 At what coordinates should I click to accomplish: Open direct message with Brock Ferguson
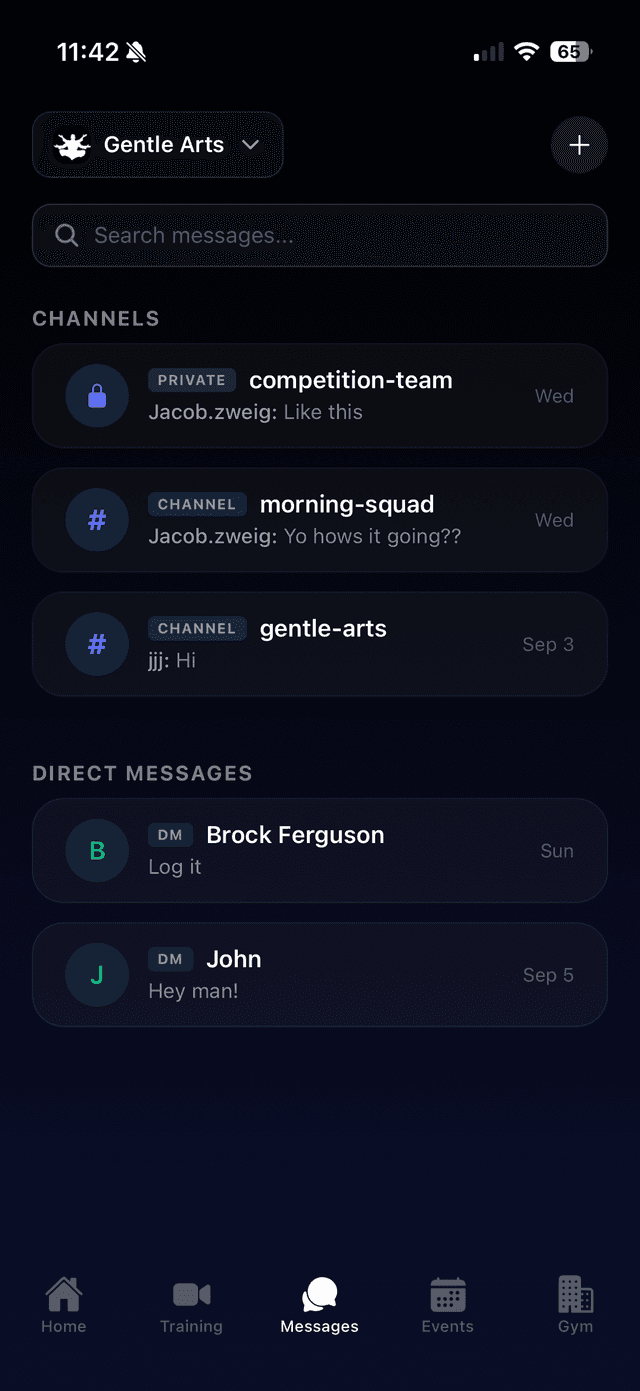click(295, 836)
